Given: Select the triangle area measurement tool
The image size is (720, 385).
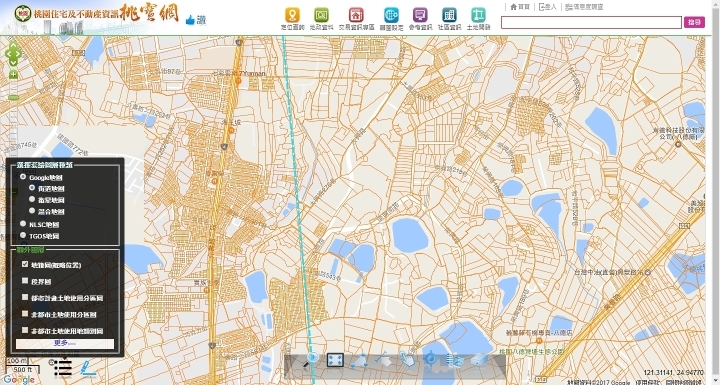Looking at the screenshot, I should [x=359, y=360].
